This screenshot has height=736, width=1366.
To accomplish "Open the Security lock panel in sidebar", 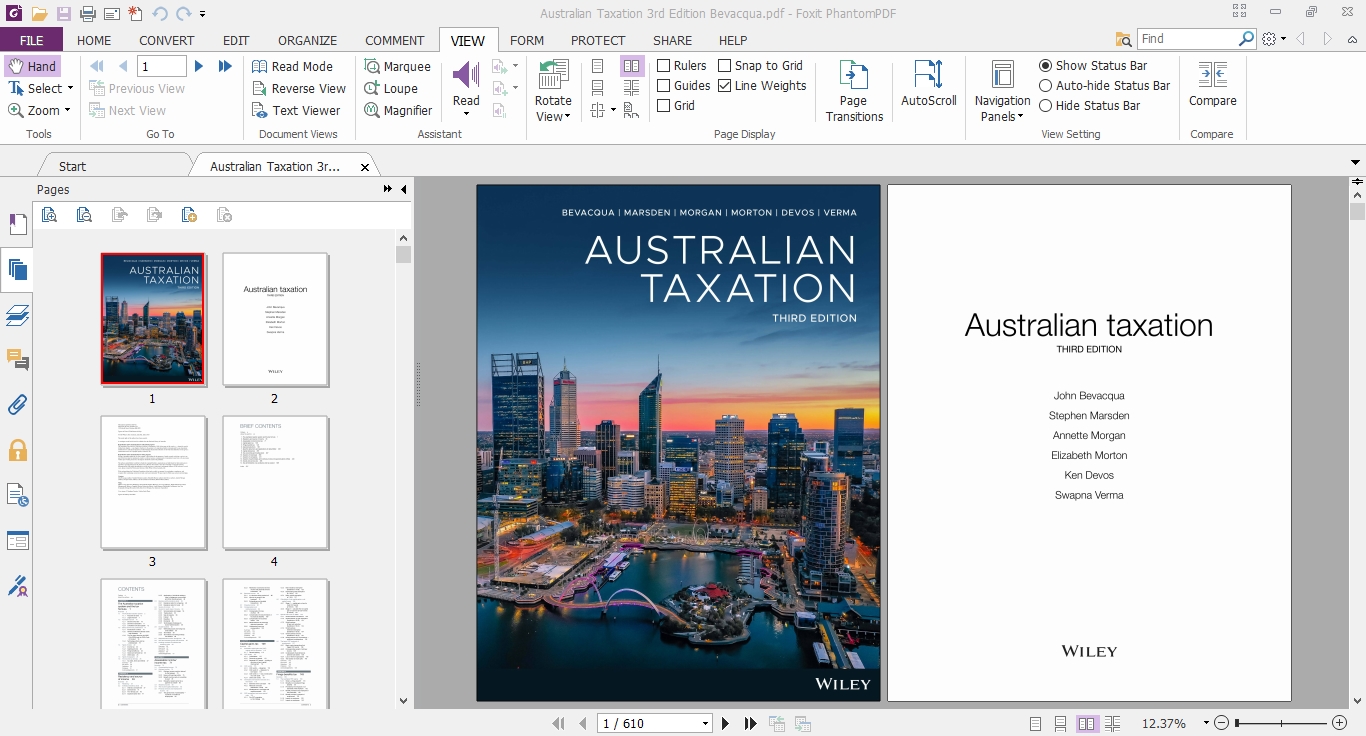I will click(17, 450).
